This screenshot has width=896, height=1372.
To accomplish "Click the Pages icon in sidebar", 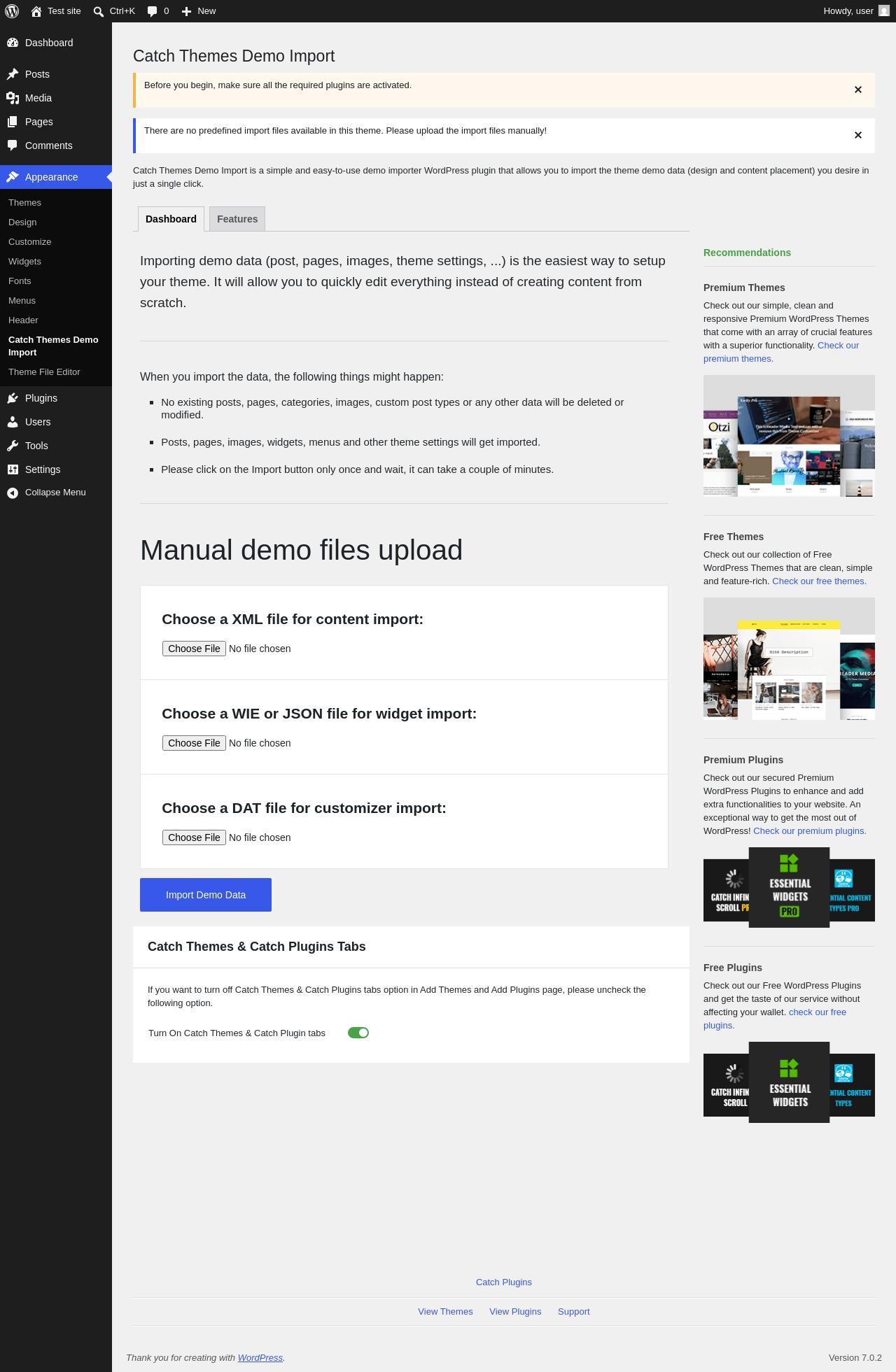I will (13, 122).
